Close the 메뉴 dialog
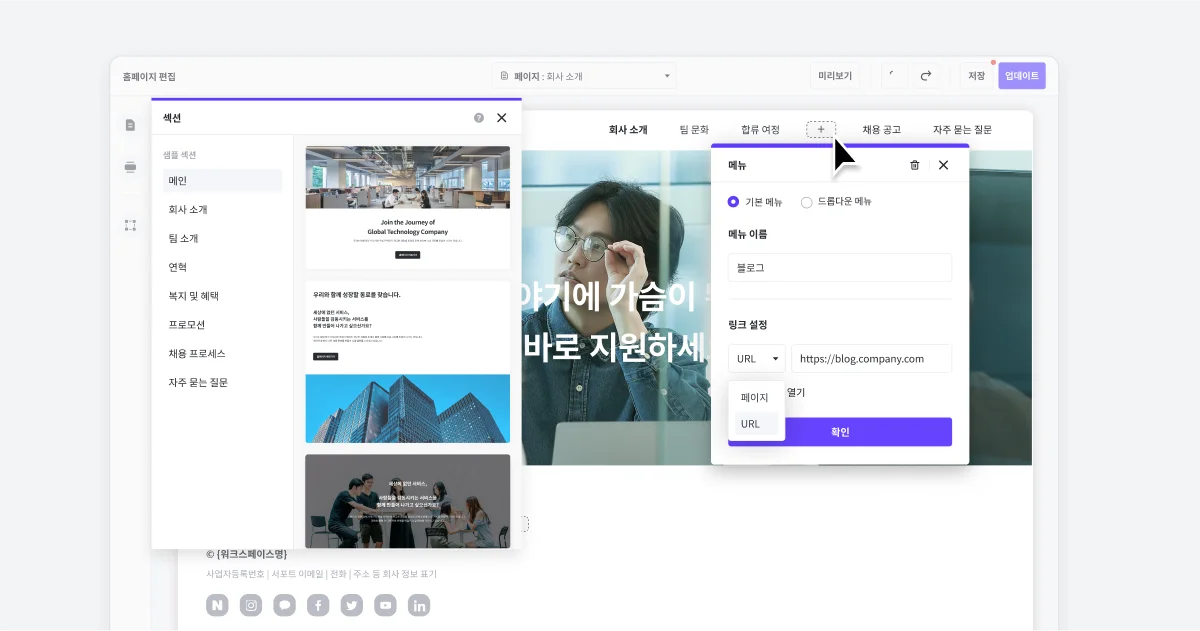 pos(943,165)
